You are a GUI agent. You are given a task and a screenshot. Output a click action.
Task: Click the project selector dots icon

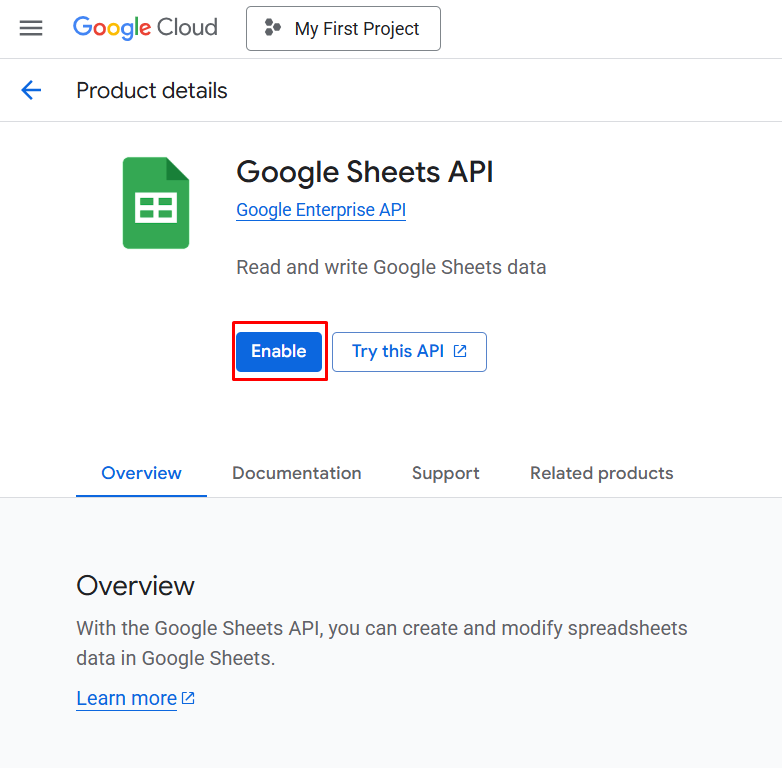[x=272, y=27]
